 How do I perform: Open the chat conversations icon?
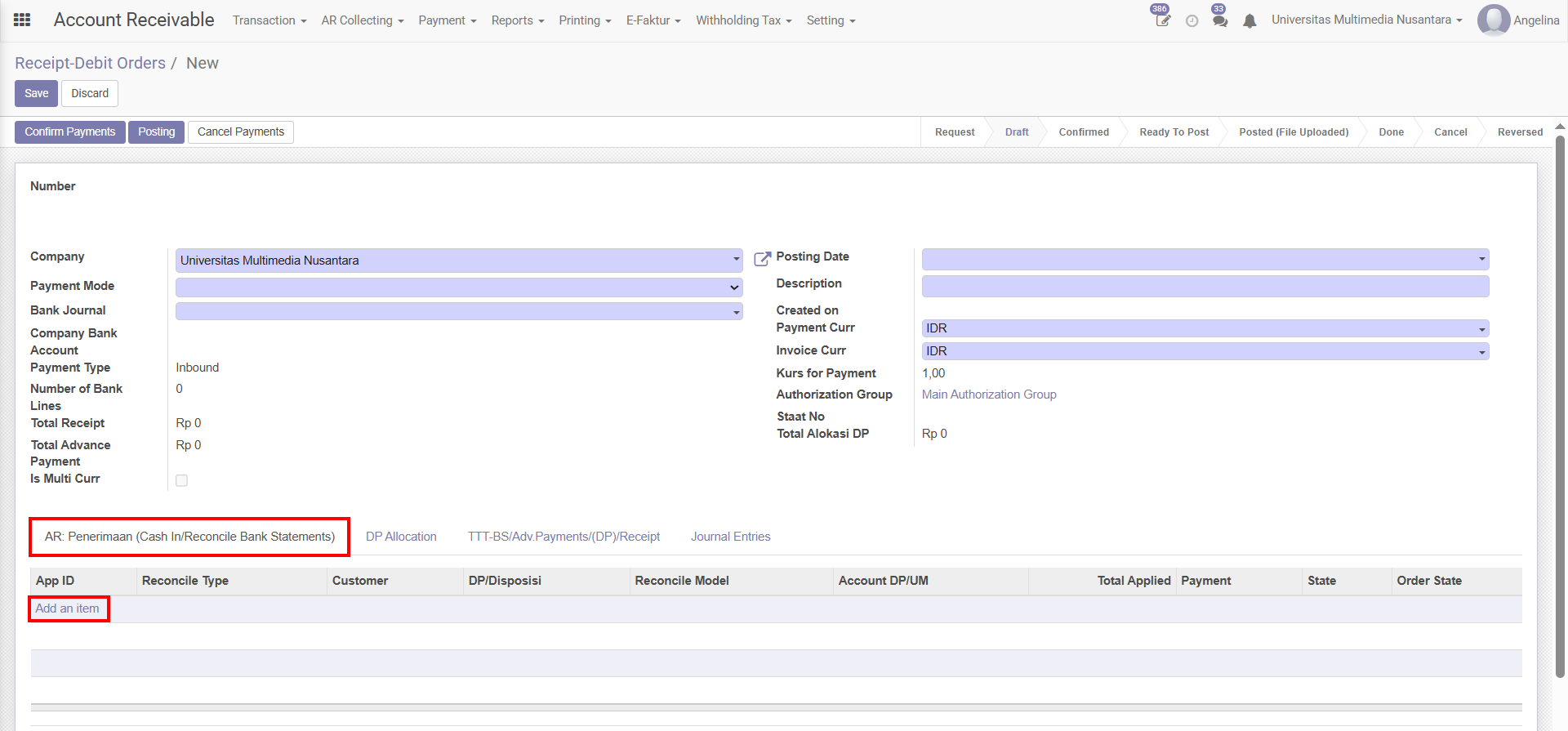(x=1219, y=20)
